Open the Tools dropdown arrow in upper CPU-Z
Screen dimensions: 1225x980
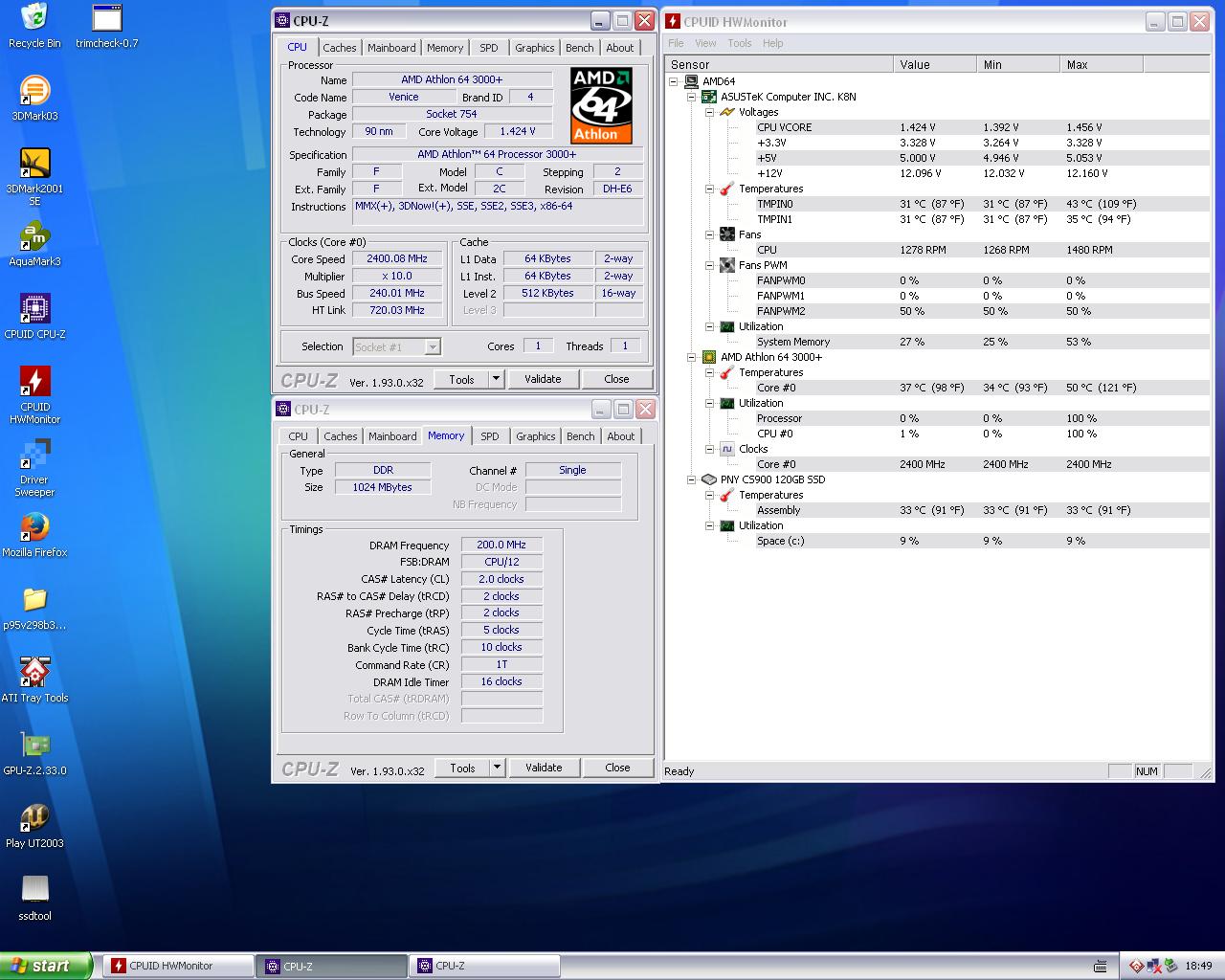click(x=496, y=379)
